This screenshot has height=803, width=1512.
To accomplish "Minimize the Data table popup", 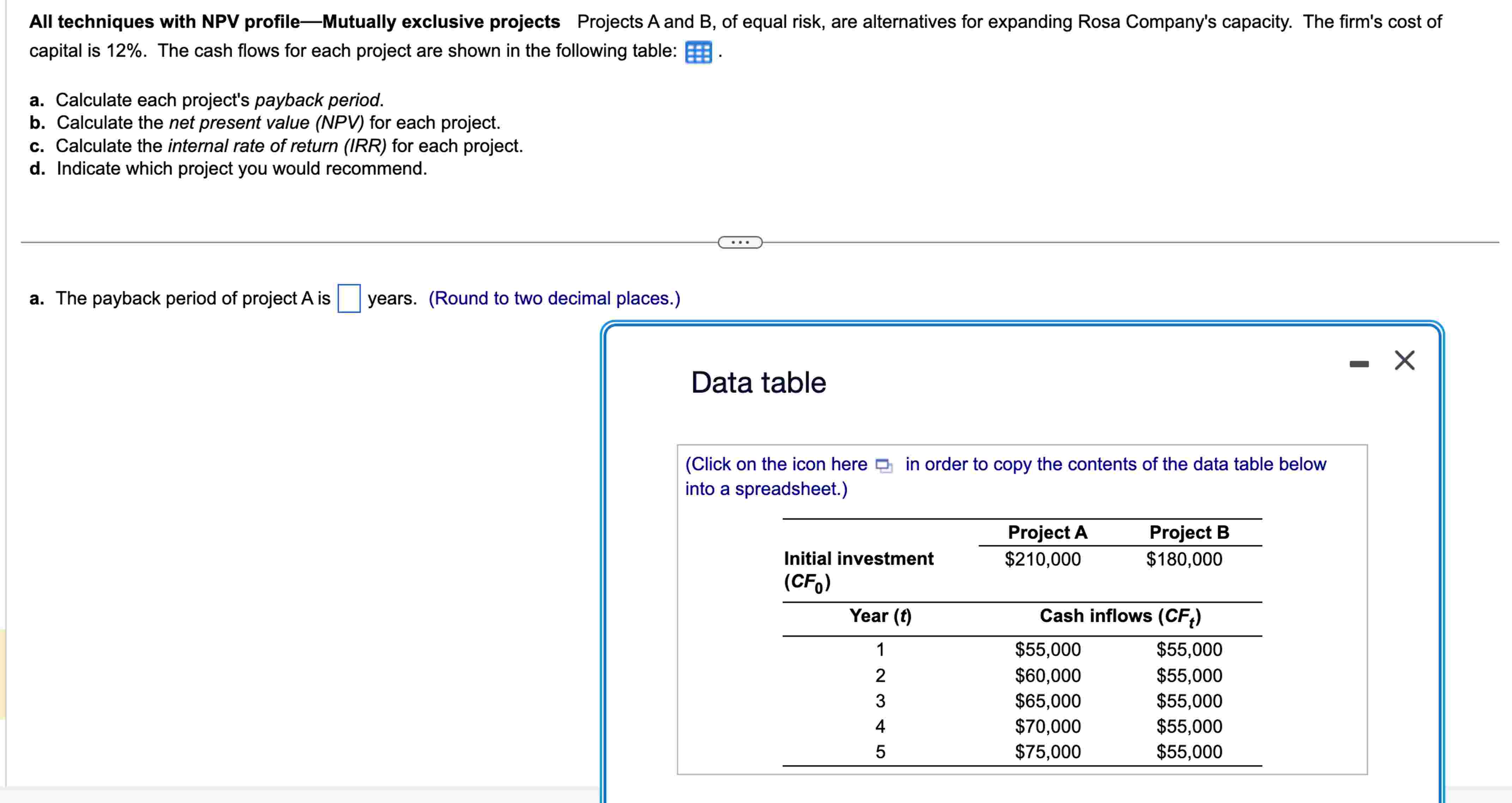I will [x=1359, y=364].
